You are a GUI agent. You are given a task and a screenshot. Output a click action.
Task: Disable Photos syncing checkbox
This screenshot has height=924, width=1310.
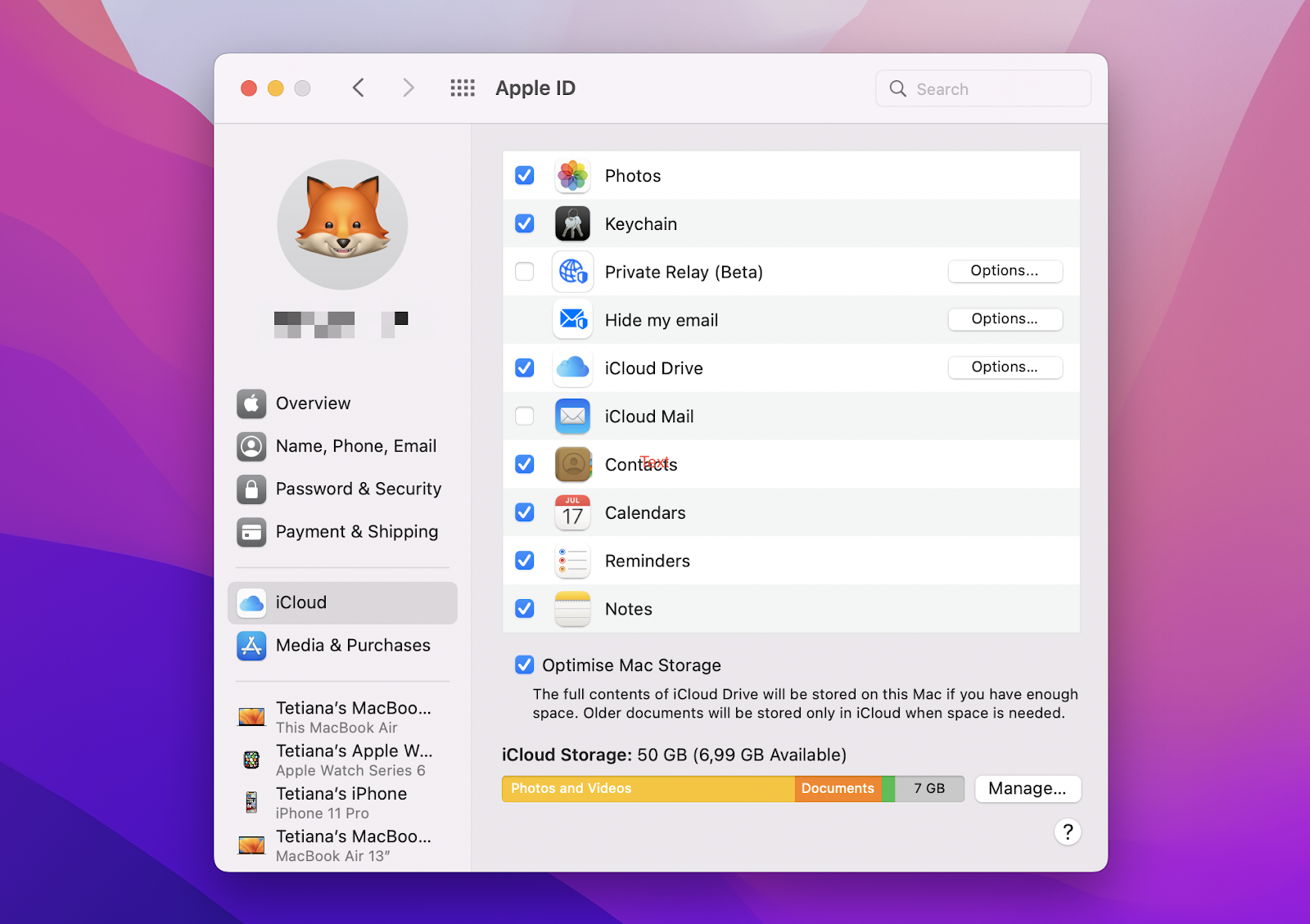(524, 175)
